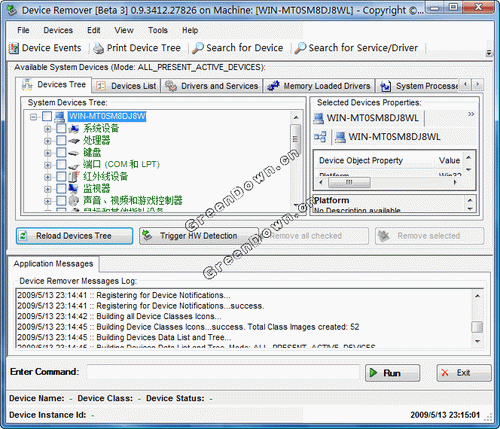The height and width of the screenshot is (429, 500).
Task: Expand the 监视器 tree node
Action: 48,189
